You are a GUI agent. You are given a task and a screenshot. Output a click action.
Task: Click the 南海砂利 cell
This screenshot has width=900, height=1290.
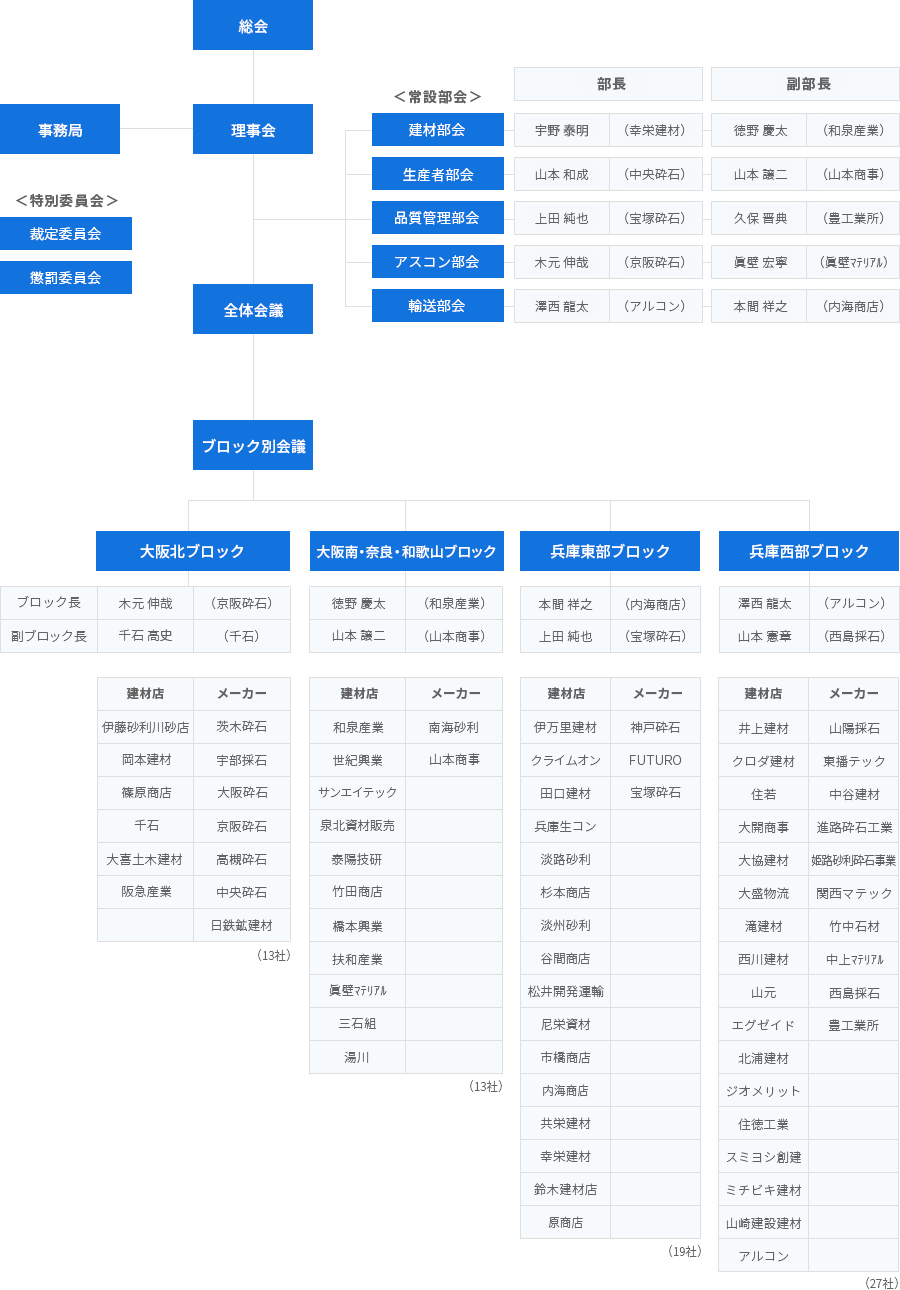pos(454,727)
